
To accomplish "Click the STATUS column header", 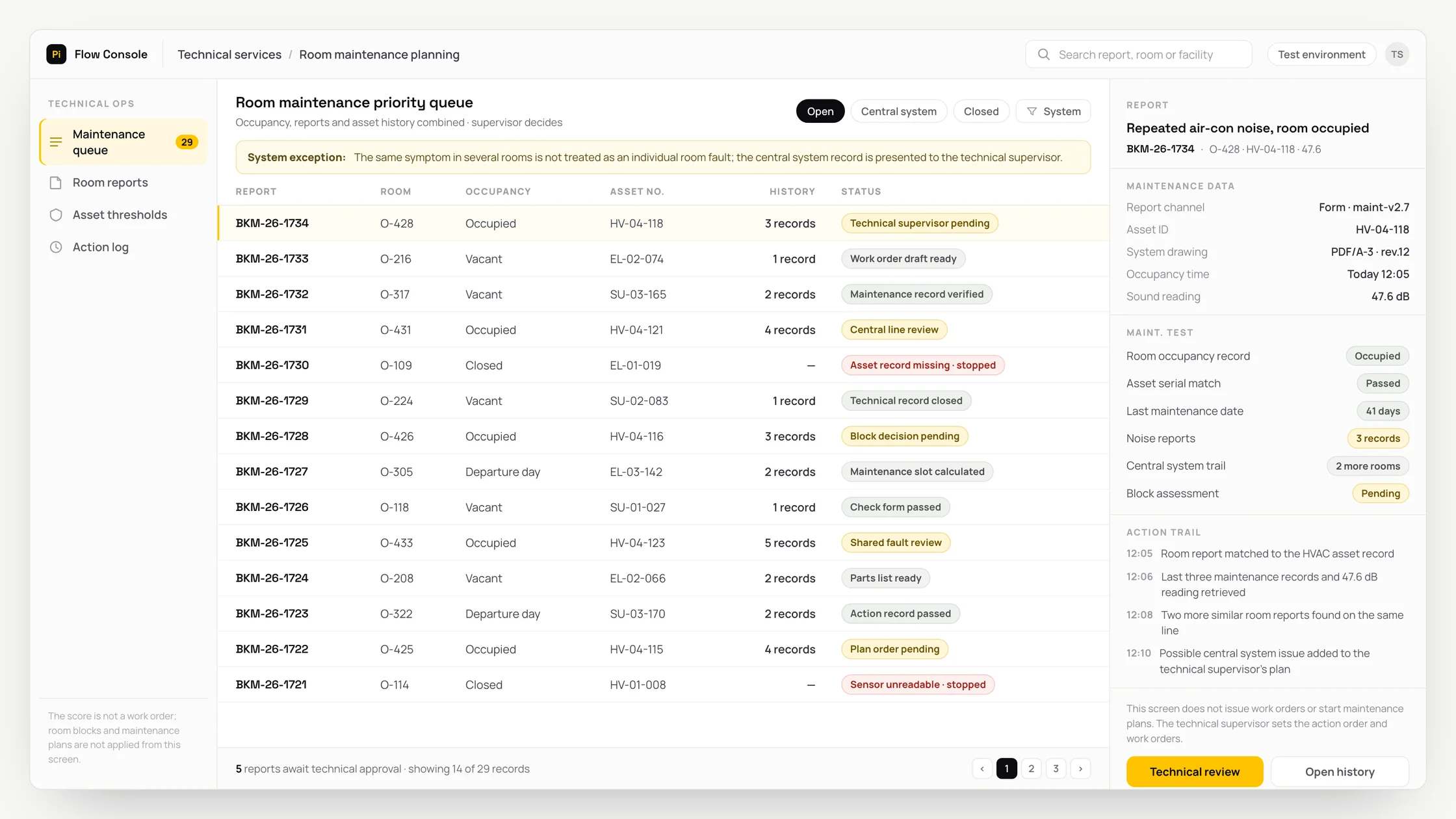I will click(x=861, y=192).
